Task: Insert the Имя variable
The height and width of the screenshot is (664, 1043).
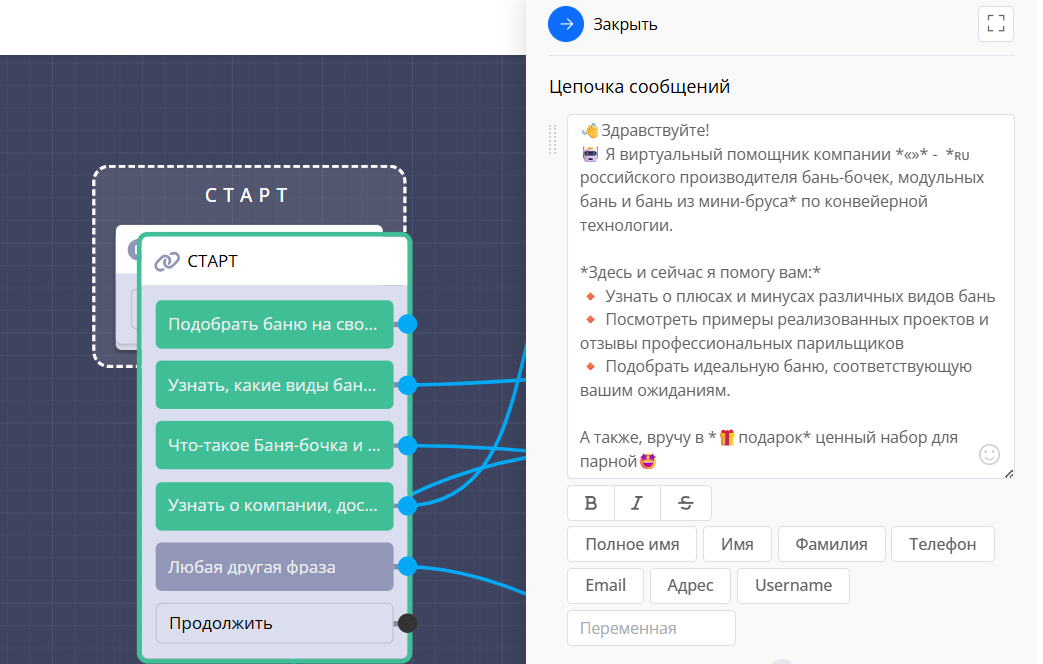Action: (x=736, y=545)
